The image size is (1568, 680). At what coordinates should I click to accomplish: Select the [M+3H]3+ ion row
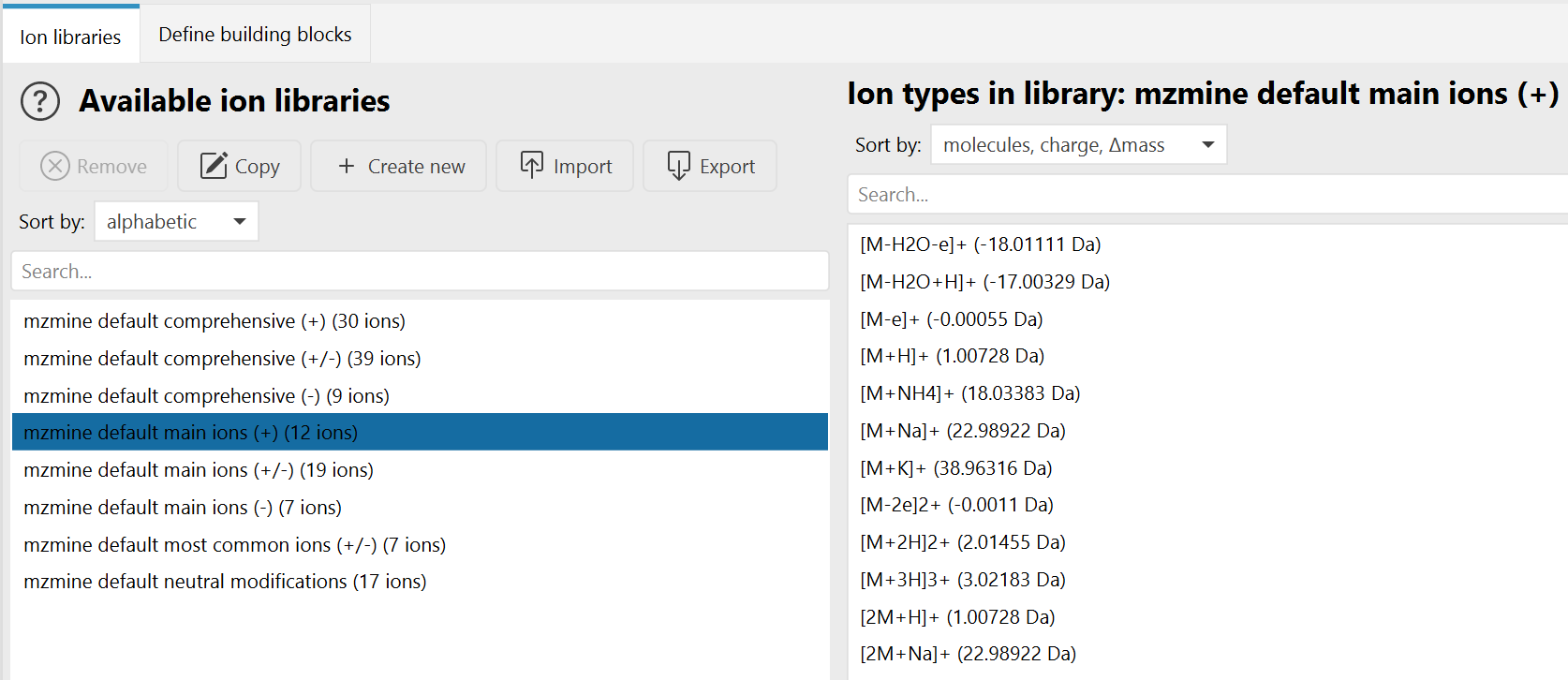point(1208,579)
